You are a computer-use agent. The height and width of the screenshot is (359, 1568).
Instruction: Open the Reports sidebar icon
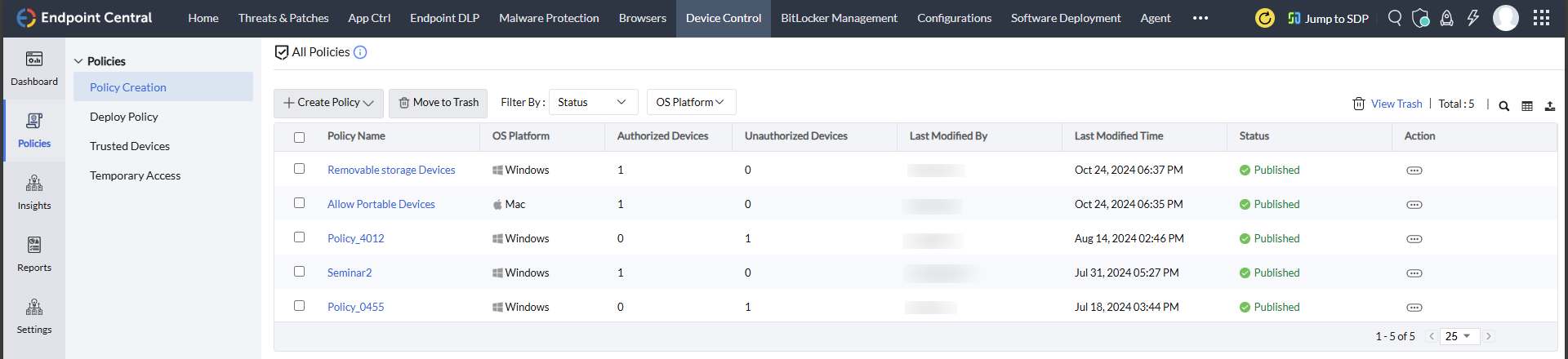click(x=34, y=254)
